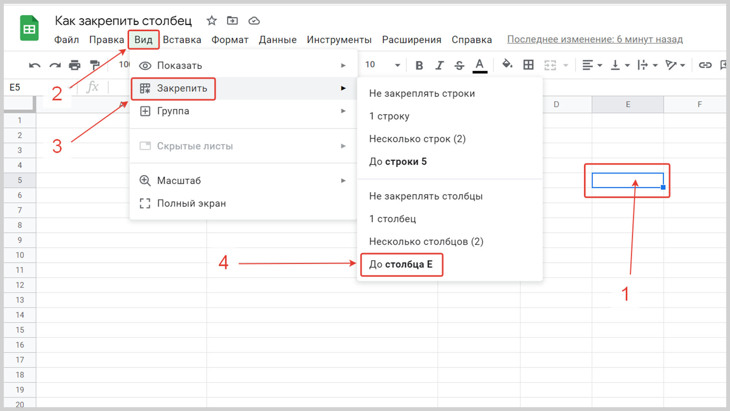Click the magnifier icon beside Масштаб
730x411 pixels.
point(145,181)
